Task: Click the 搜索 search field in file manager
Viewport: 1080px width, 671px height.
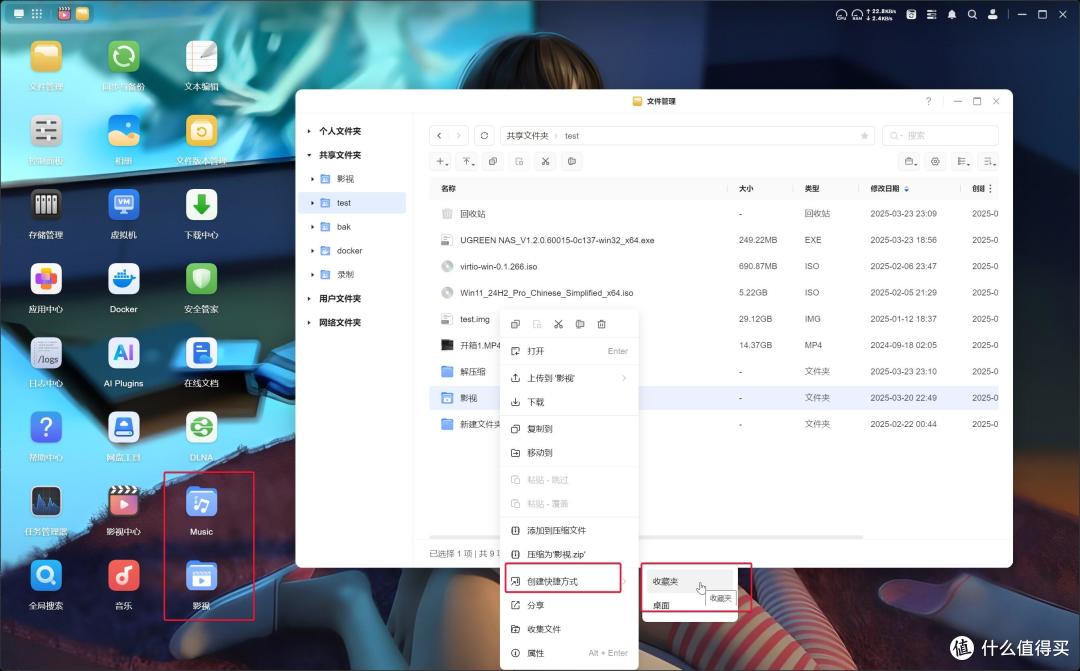Action: (x=940, y=136)
